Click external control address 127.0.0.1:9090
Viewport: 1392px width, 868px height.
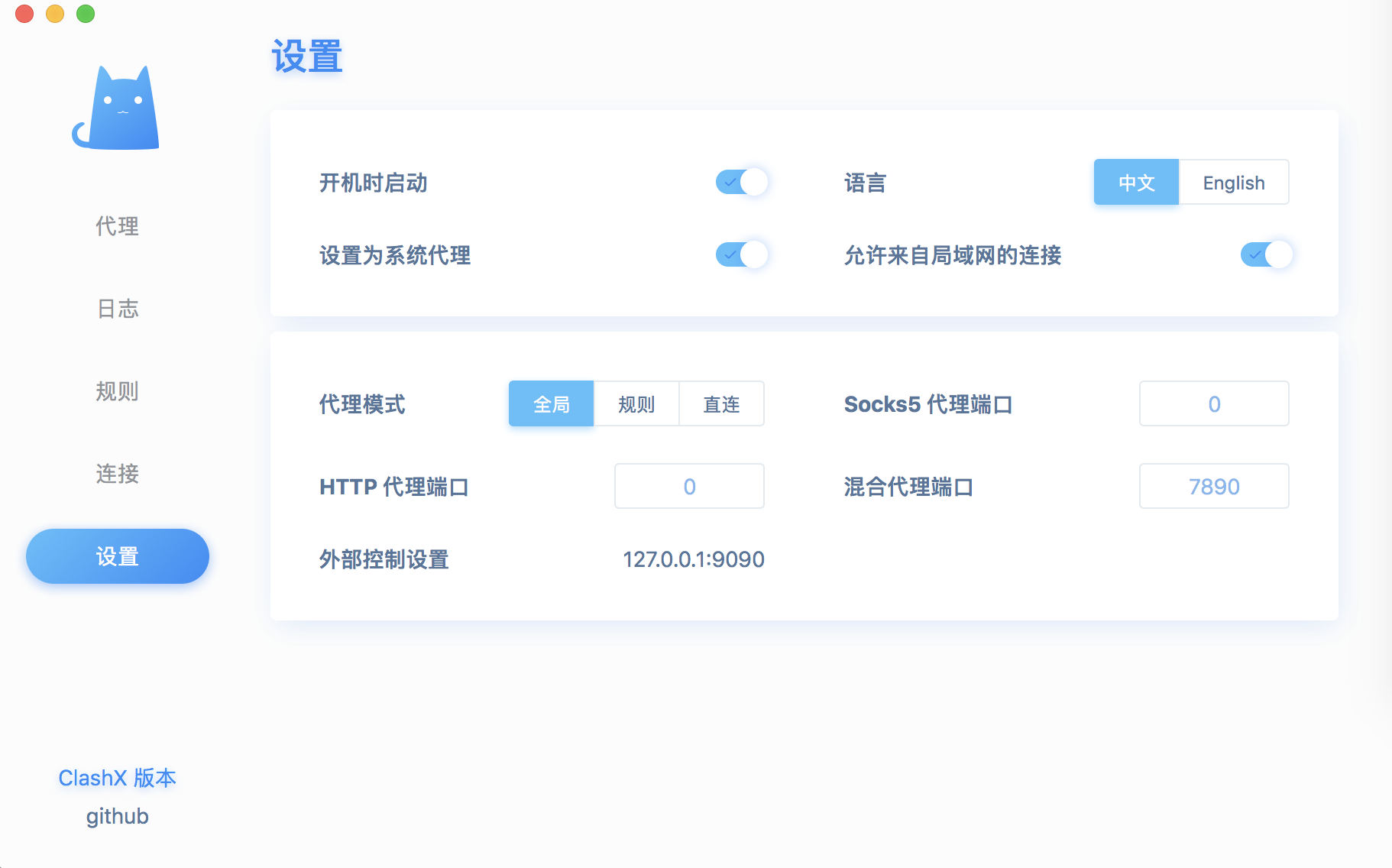click(x=693, y=559)
